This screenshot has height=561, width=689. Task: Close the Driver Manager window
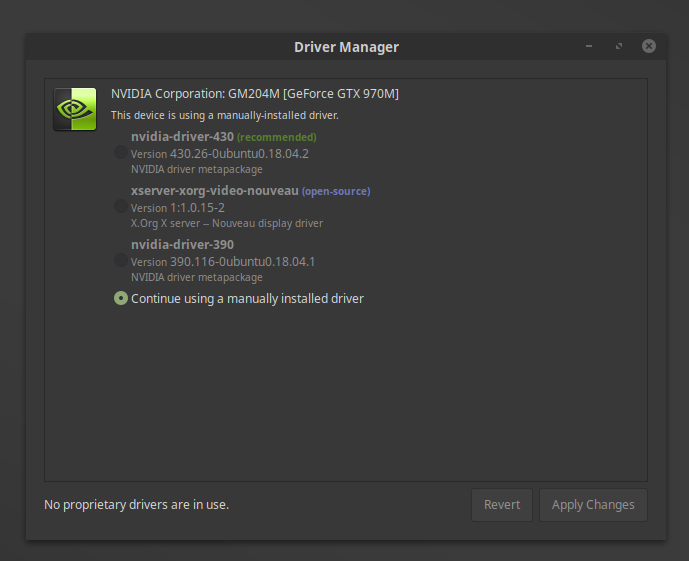click(649, 46)
